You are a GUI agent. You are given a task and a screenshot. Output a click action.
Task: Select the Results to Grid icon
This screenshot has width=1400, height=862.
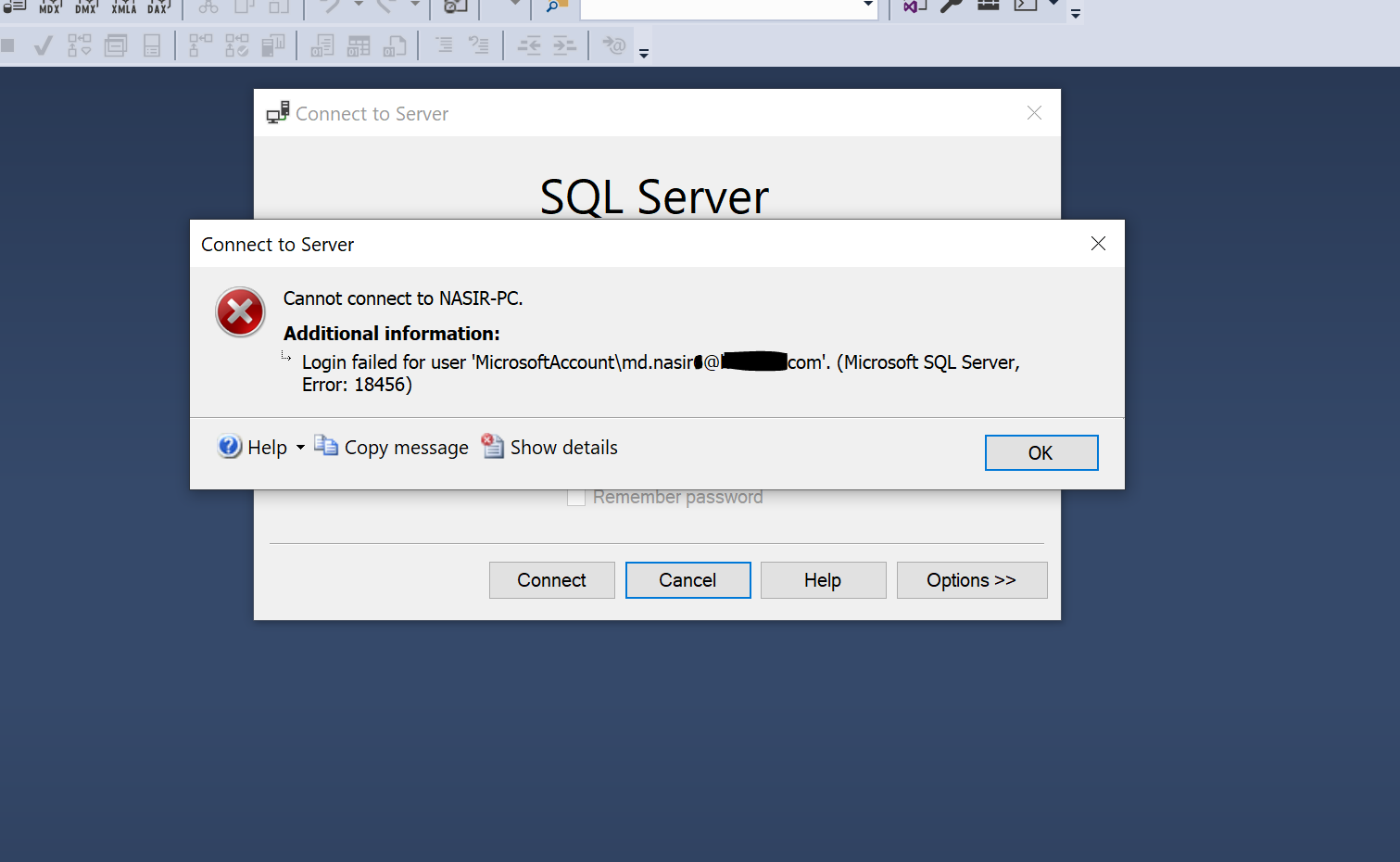point(359,45)
